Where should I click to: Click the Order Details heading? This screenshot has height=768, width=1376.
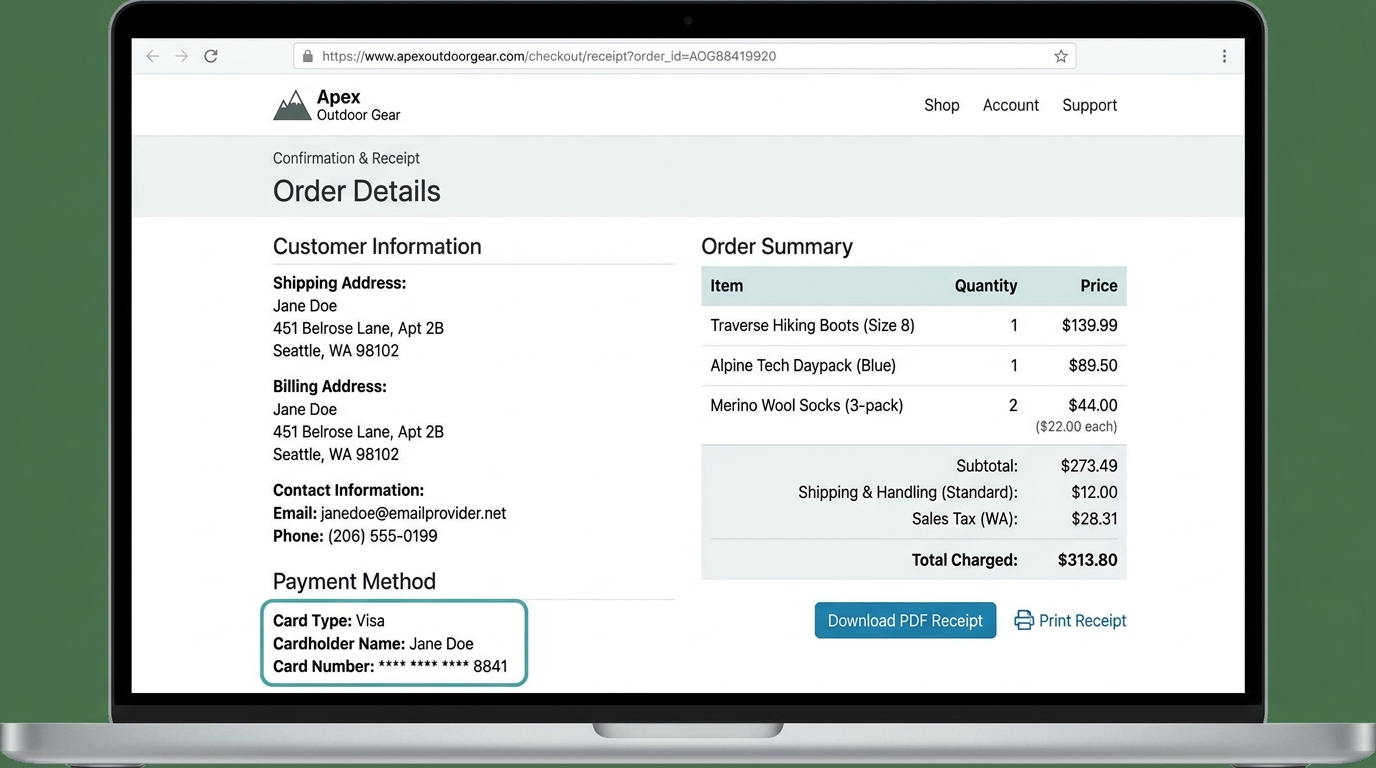[357, 191]
